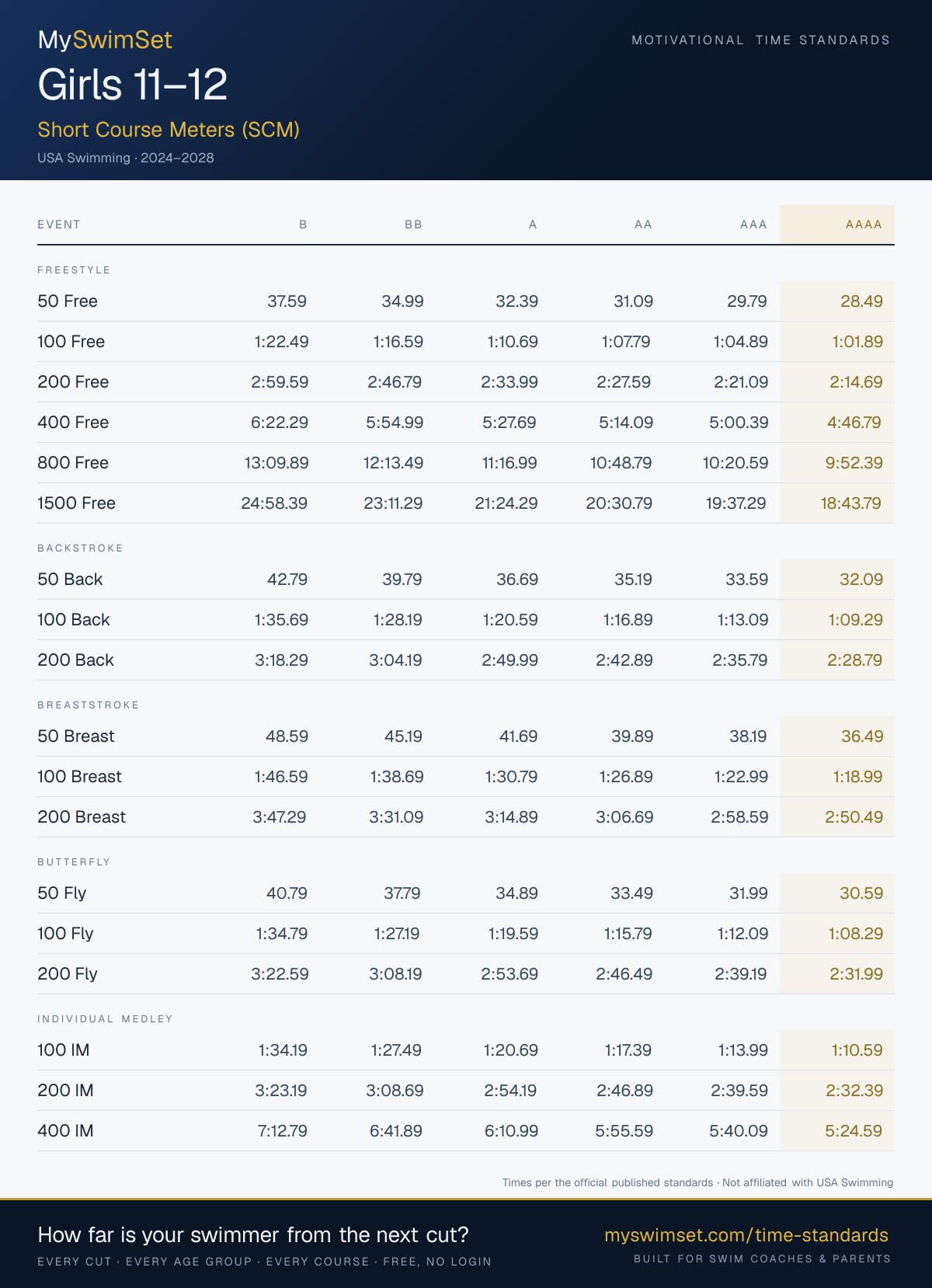This screenshot has height=1288, width=932.
Task: Select the BACKSTROKE section heading
Action: (81, 548)
